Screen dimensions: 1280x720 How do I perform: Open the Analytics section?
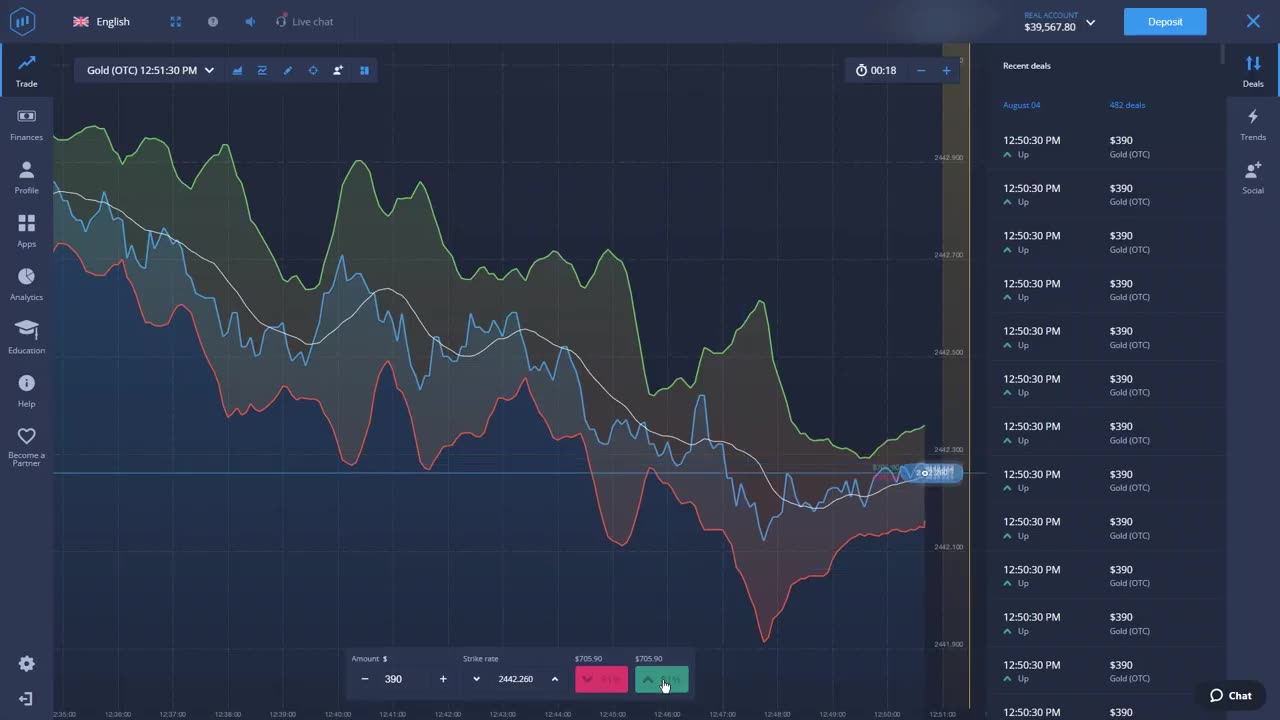pyautogui.click(x=26, y=284)
